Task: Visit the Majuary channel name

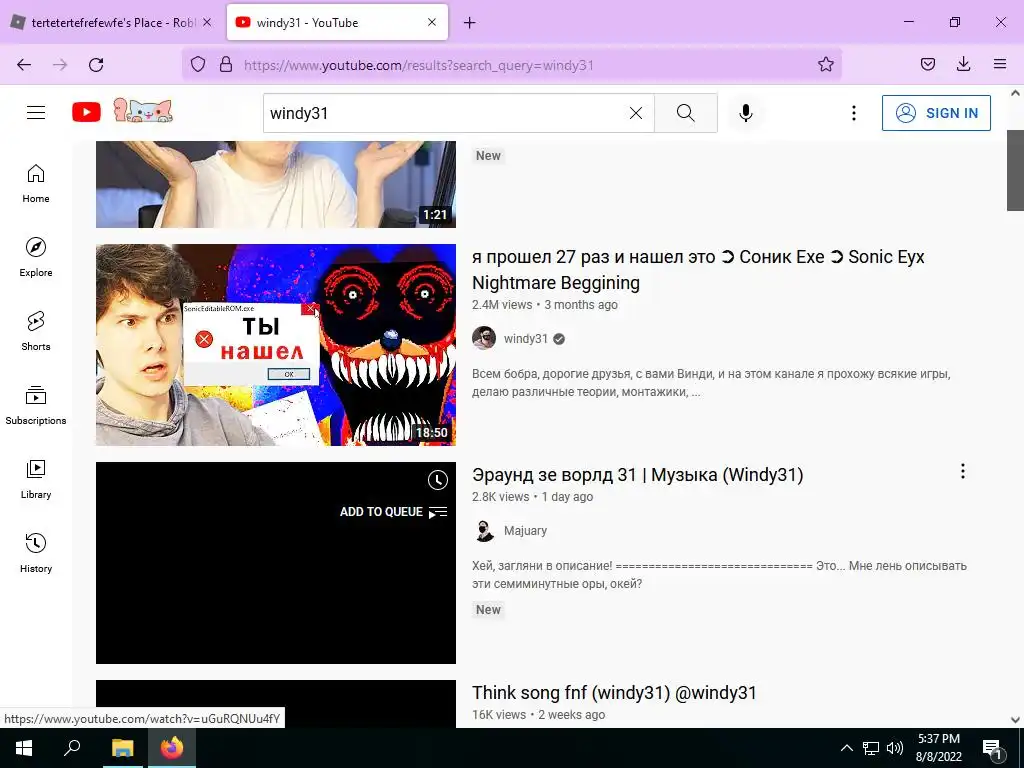Action: click(x=526, y=531)
